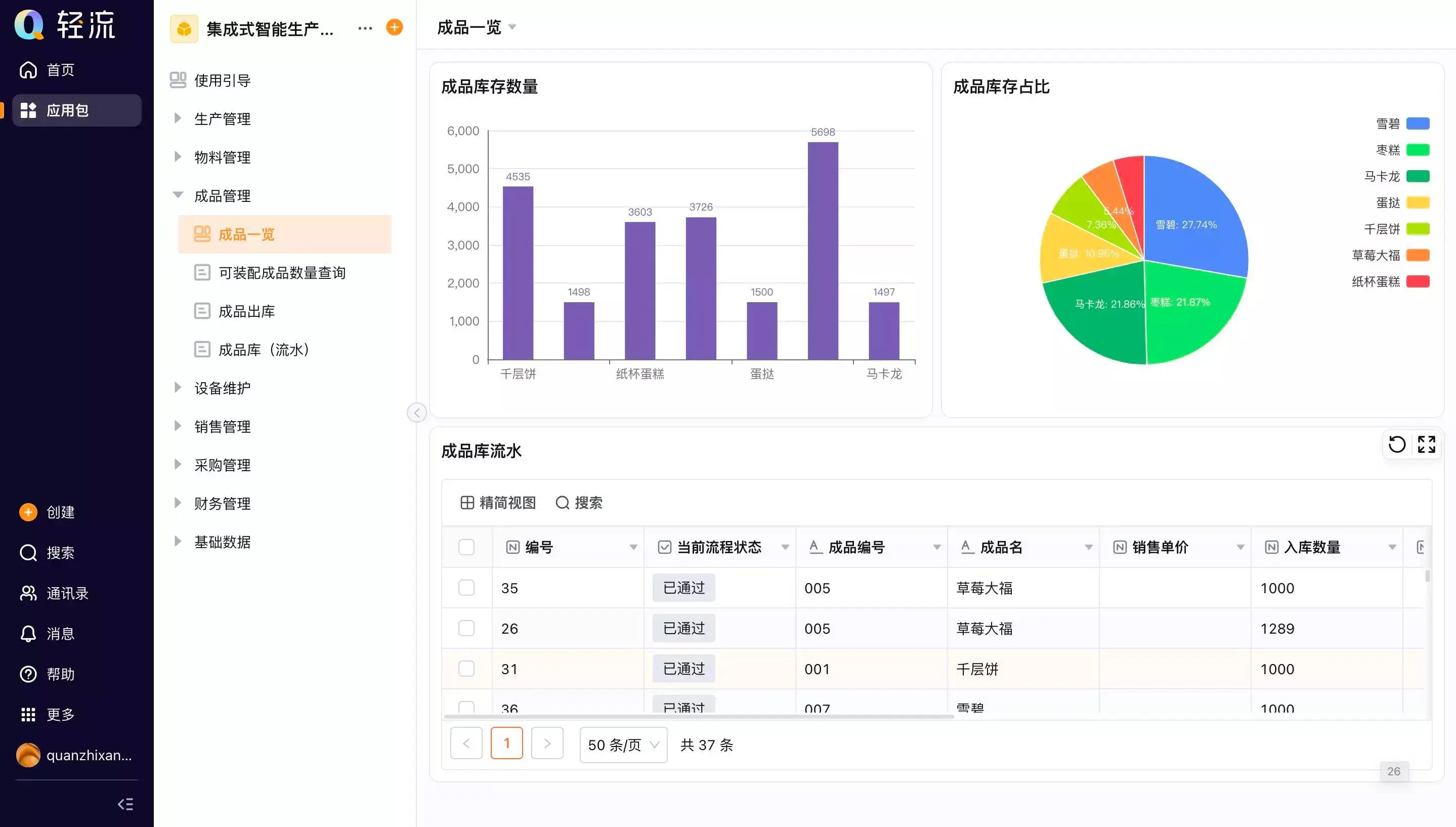The width and height of the screenshot is (1456, 827).
Task: Tick the checkbox for row 35
Action: pyautogui.click(x=466, y=587)
